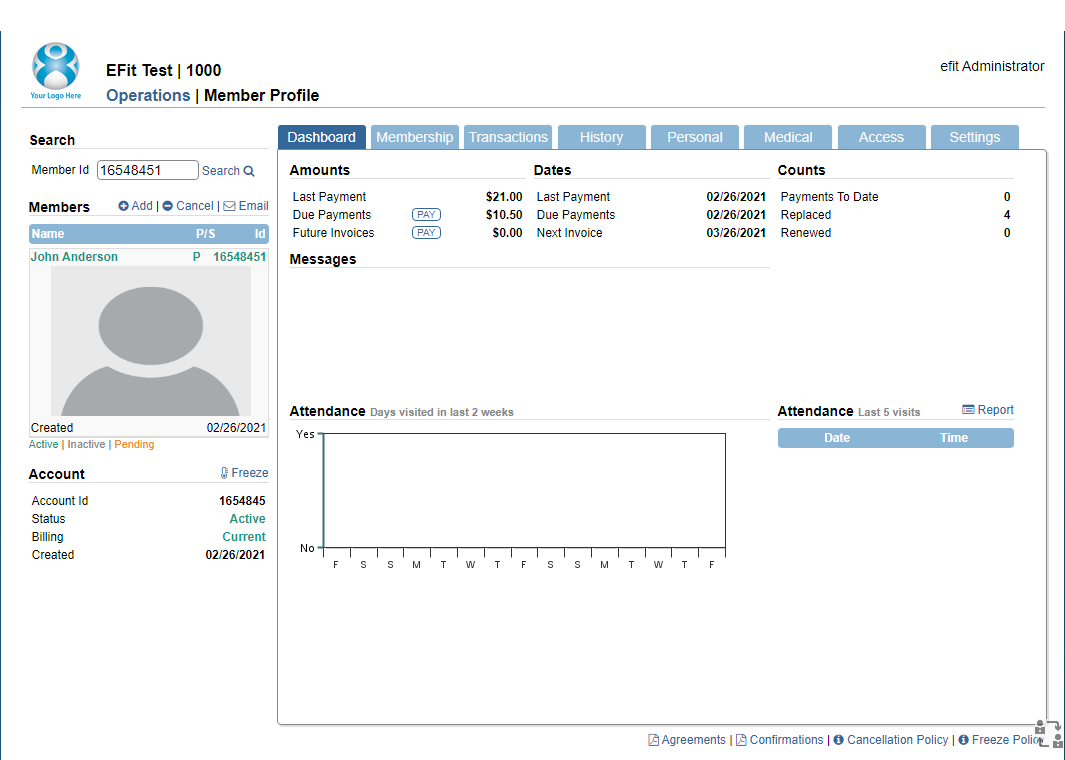Viewport: 1065px width, 760px height.
Task: Select the Medical tab
Action: point(788,137)
